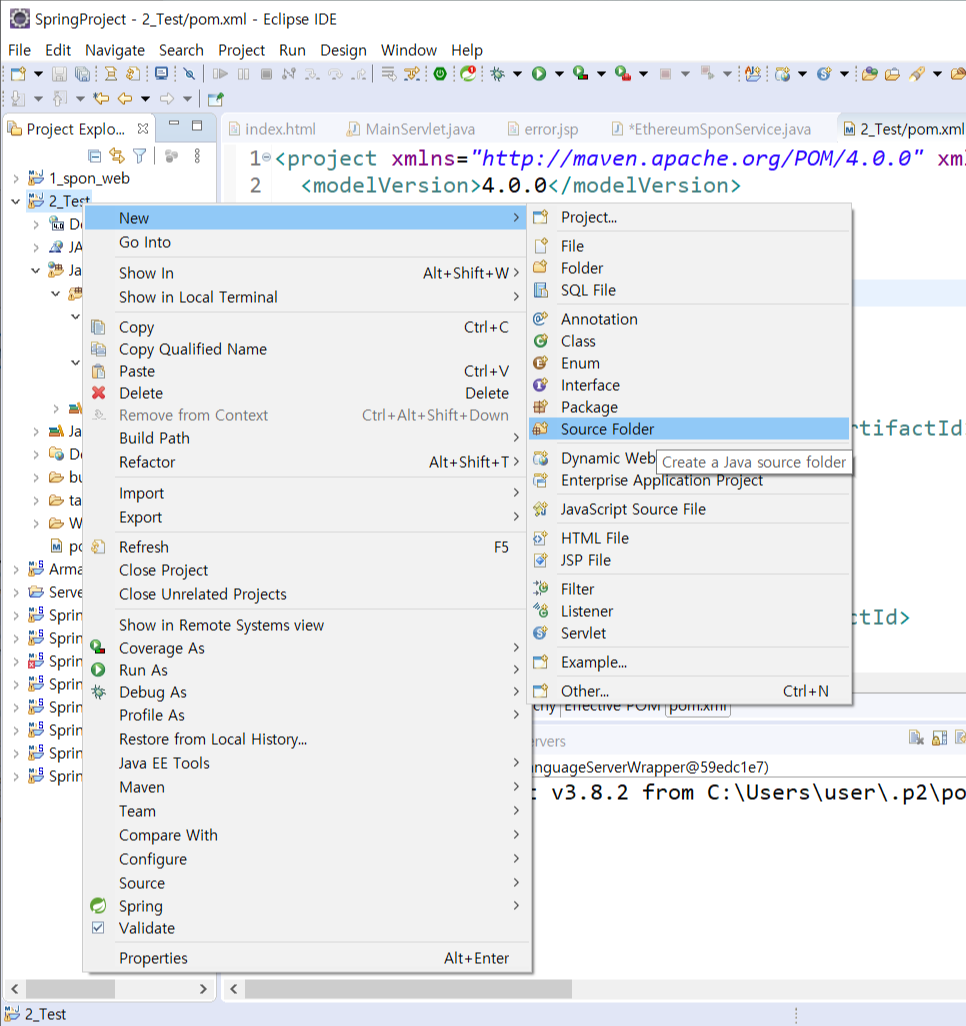Click the Terminate stop icon in toolbar

pos(266,74)
